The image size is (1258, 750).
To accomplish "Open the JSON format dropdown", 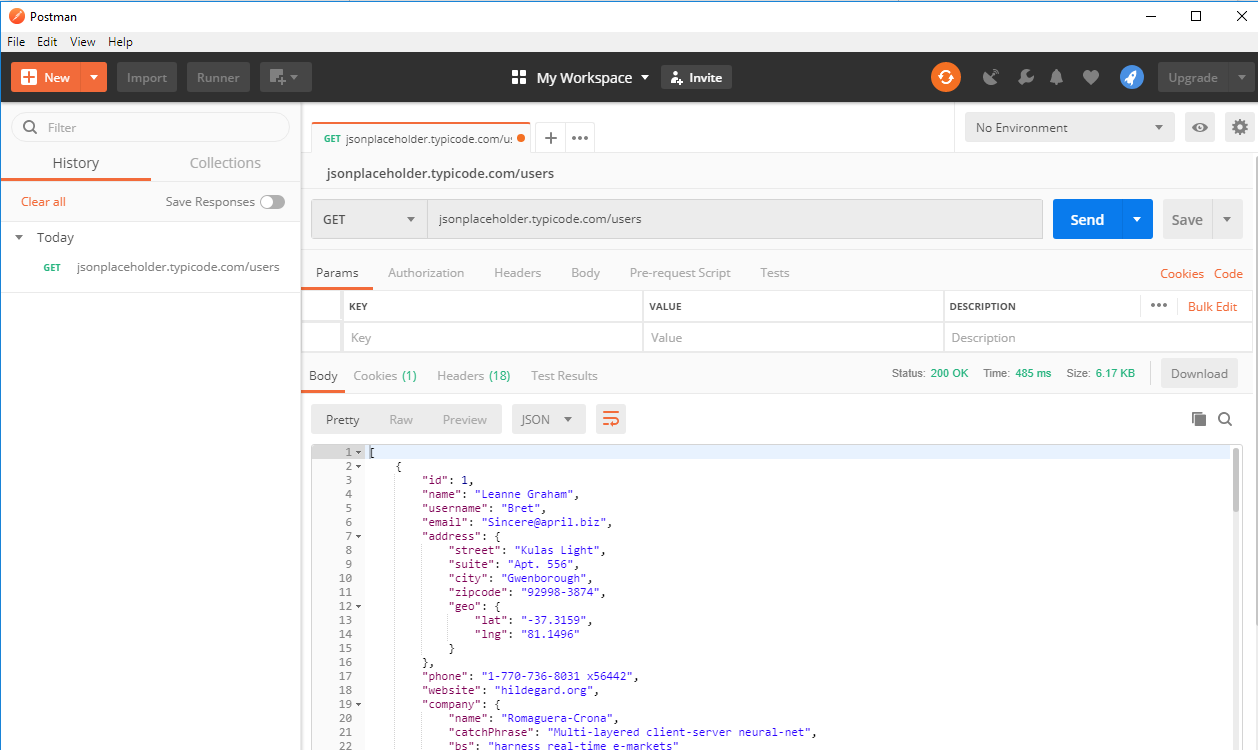I will coord(548,419).
